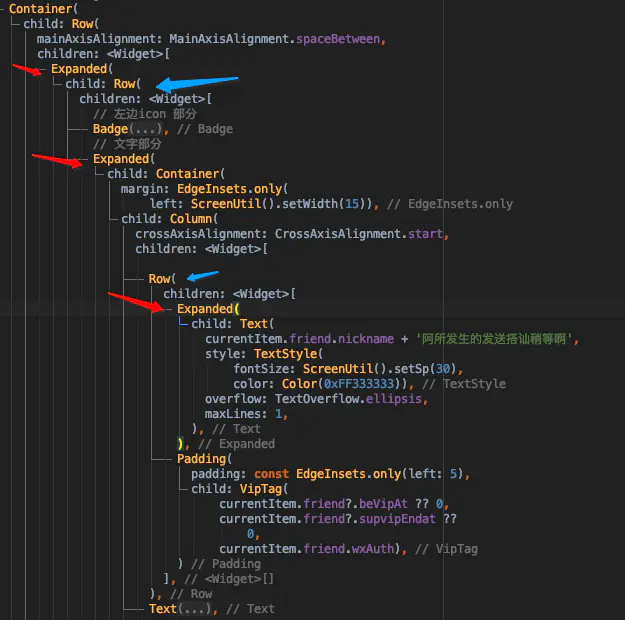Click the ScreenUtil().setSp(30) call

[x=379, y=368]
